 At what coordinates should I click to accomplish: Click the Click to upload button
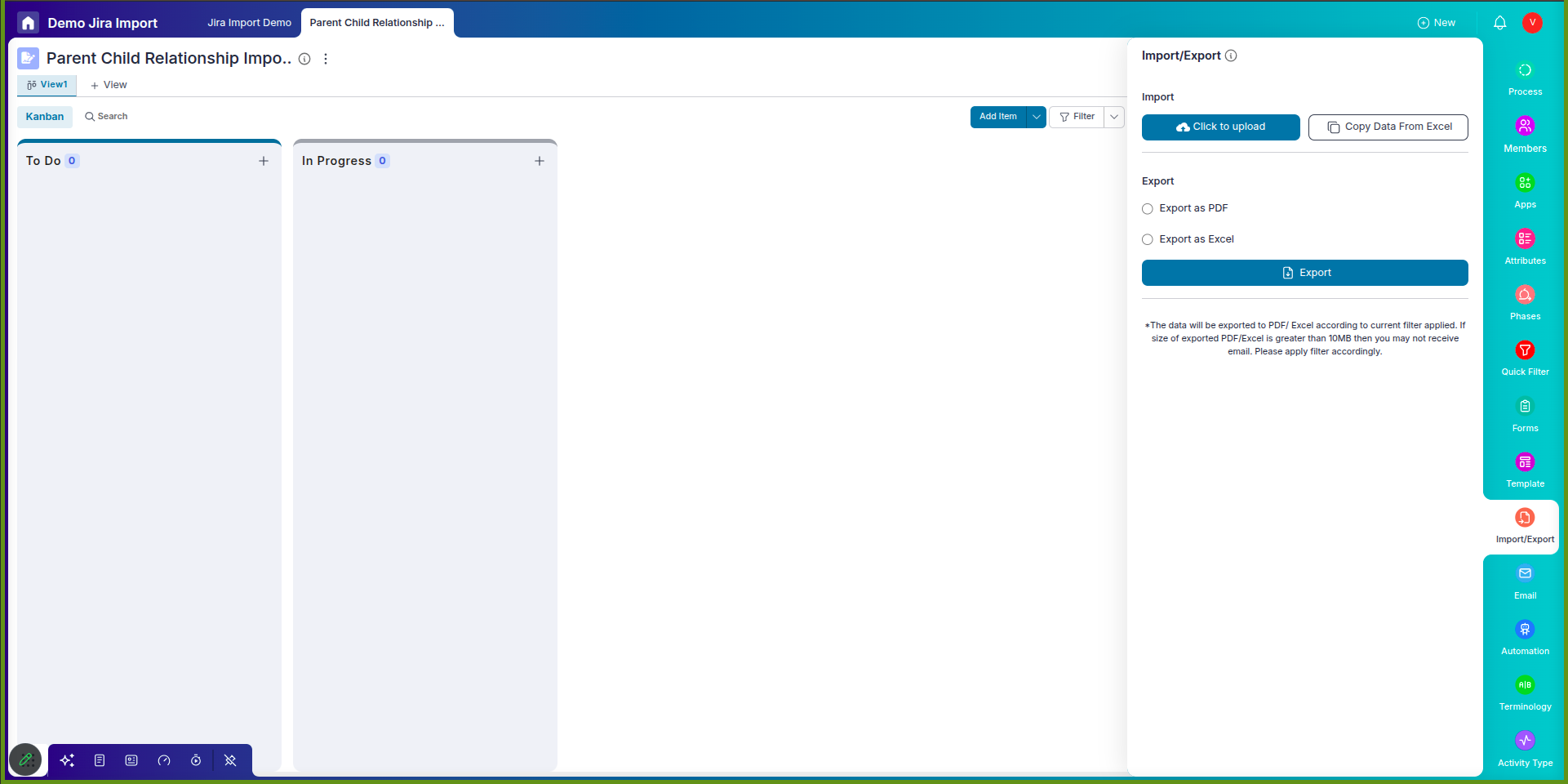point(1220,127)
